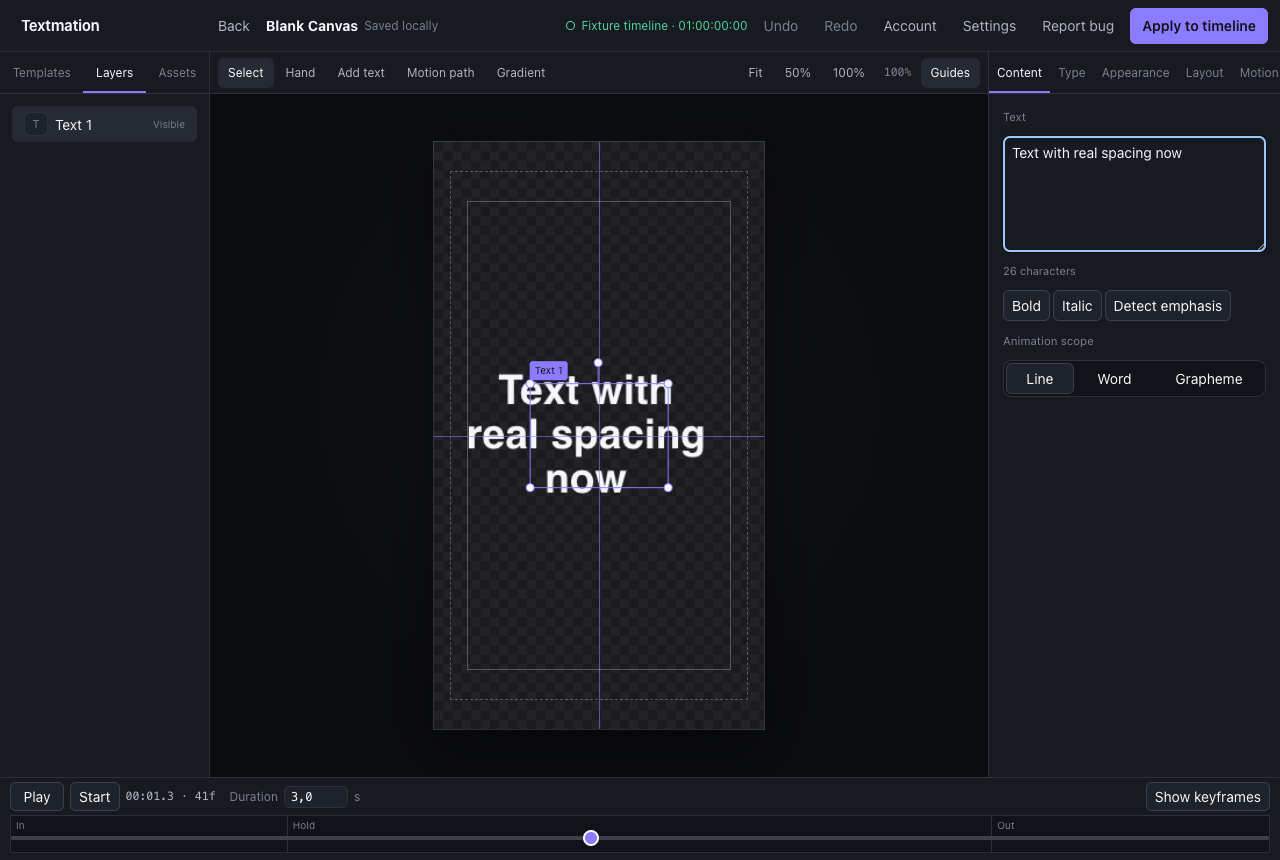The height and width of the screenshot is (860, 1280).
Task: Toggle Visible on the Text 1 layer
Action: click(x=169, y=125)
